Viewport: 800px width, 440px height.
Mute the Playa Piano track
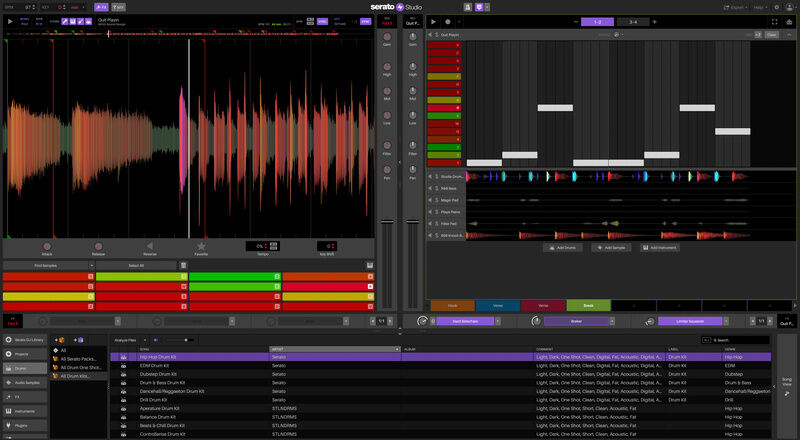point(430,212)
